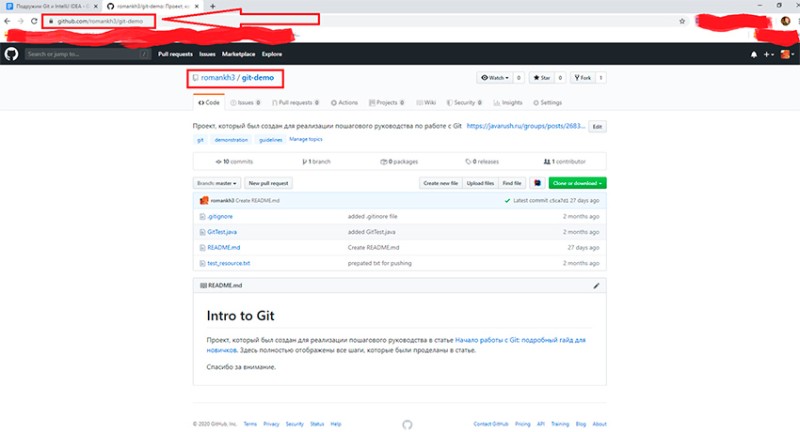This screenshot has height=432, width=800.
Task: Click Upload files
Action: coord(480,183)
